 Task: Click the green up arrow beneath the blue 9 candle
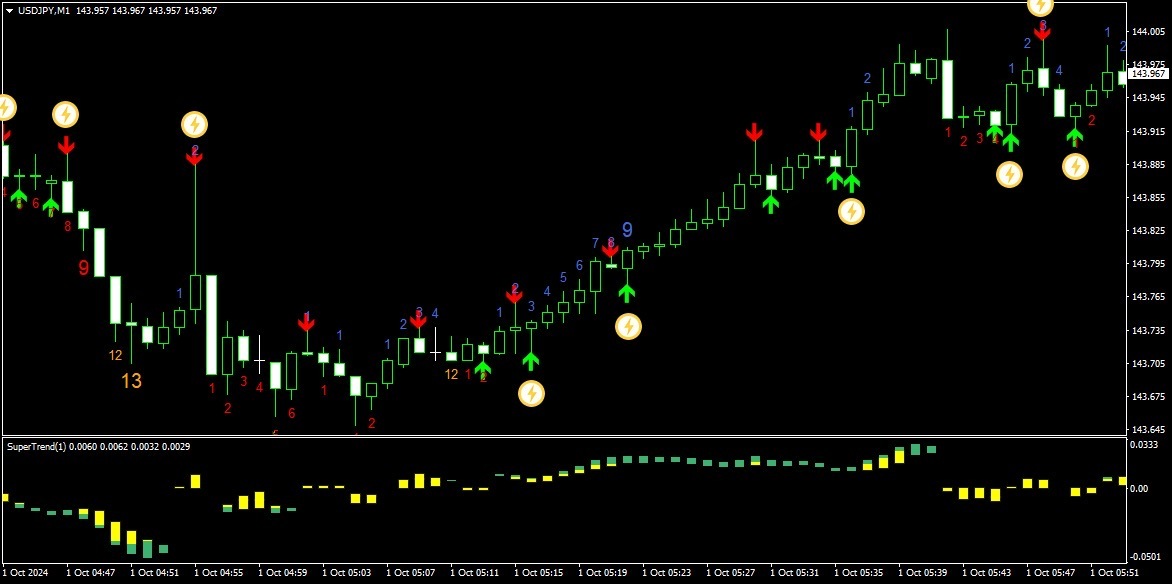click(626, 291)
